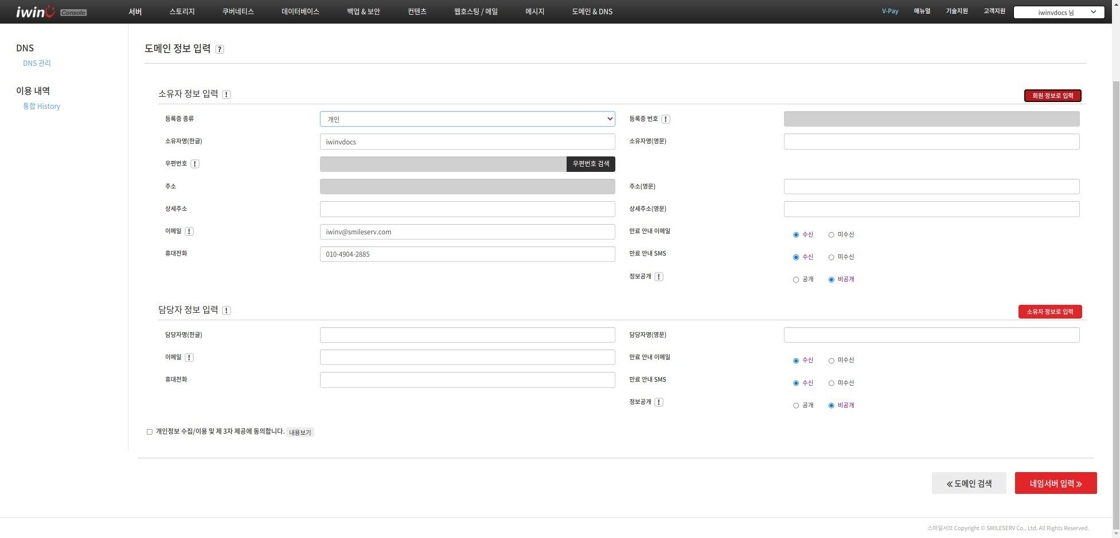Click info icon beside contact person 이메일 label
The image size is (1120, 538).
(189, 357)
